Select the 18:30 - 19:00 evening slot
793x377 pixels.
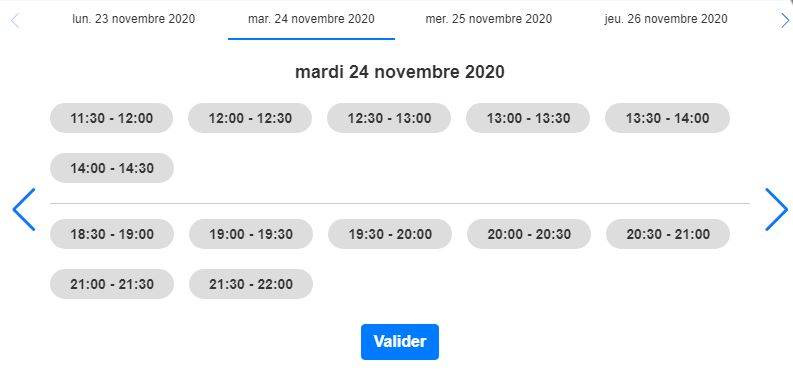pos(112,234)
